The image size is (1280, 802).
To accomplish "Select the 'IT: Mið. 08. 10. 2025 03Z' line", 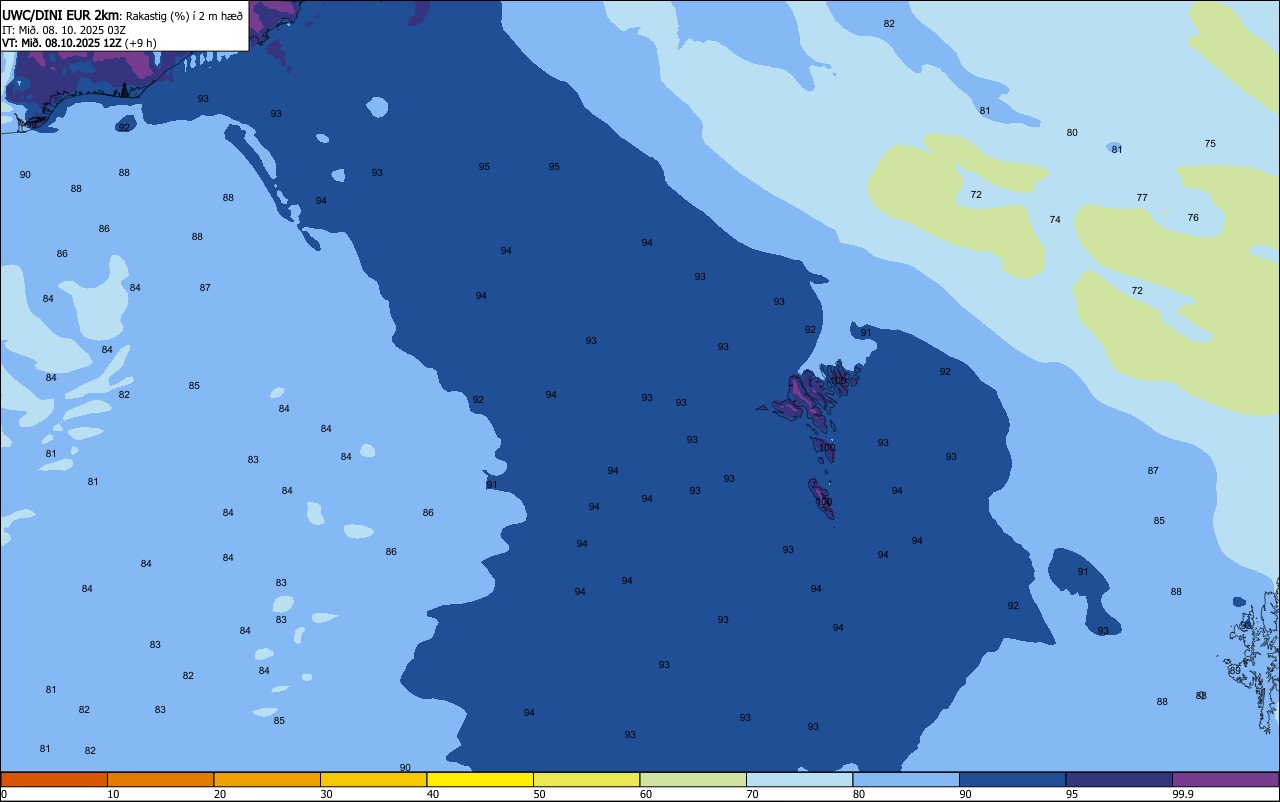I will pyautogui.click(x=64, y=29).
